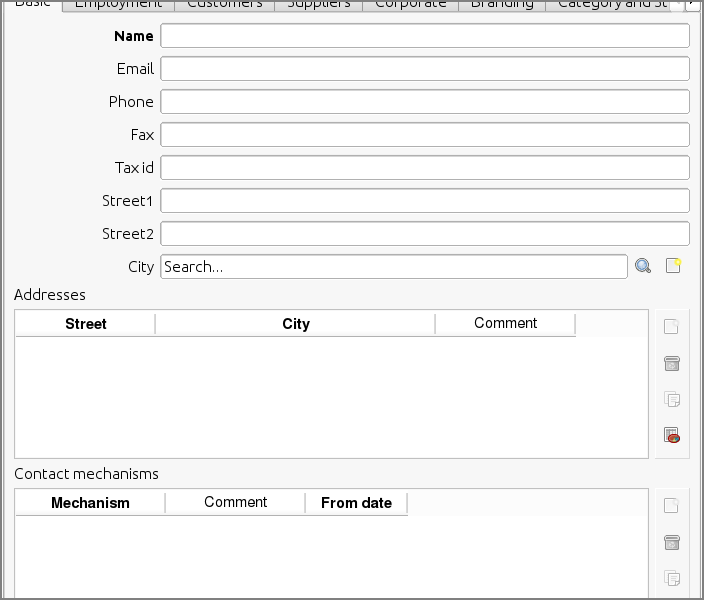The width and height of the screenshot is (704, 600).
Task: Click the Street2 input box
Action: click(425, 234)
